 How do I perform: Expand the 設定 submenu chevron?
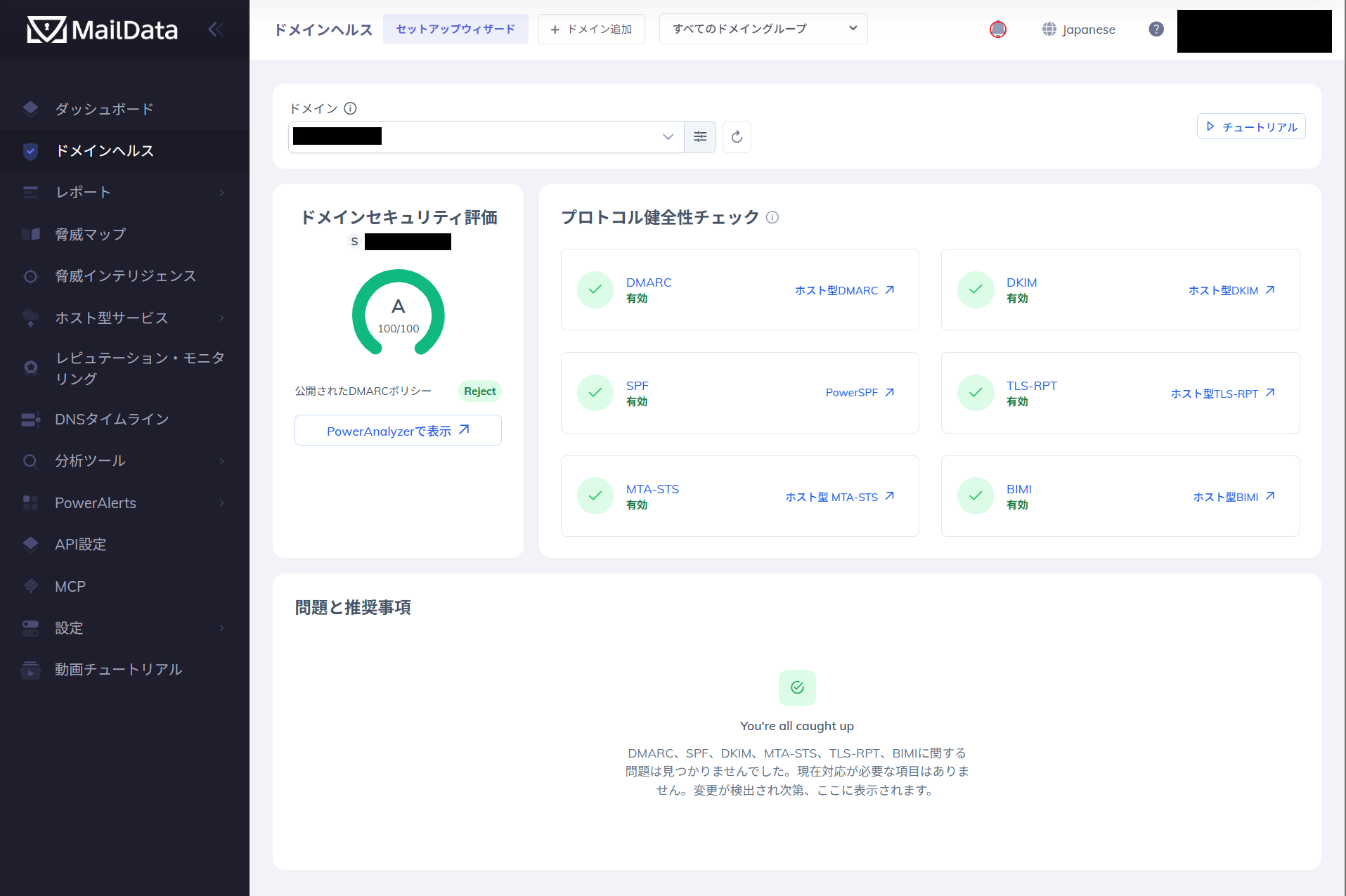[x=222, y=628]
